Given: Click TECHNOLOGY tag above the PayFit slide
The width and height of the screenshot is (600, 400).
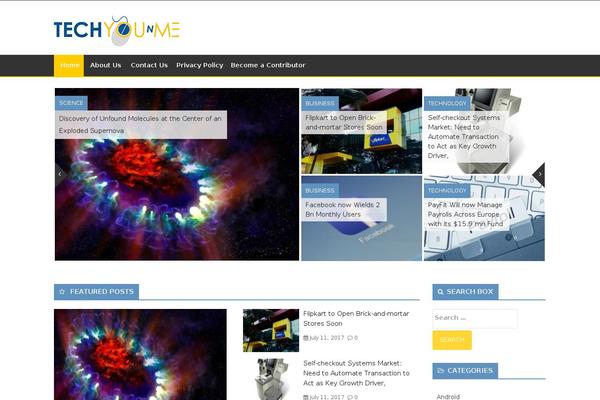Looking at the screenshot, I should [447, 191].
